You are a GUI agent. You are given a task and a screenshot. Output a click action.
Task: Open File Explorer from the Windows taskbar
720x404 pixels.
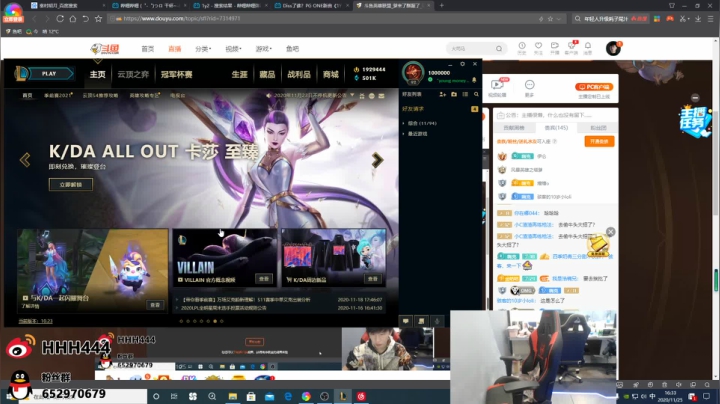(233, 396)
